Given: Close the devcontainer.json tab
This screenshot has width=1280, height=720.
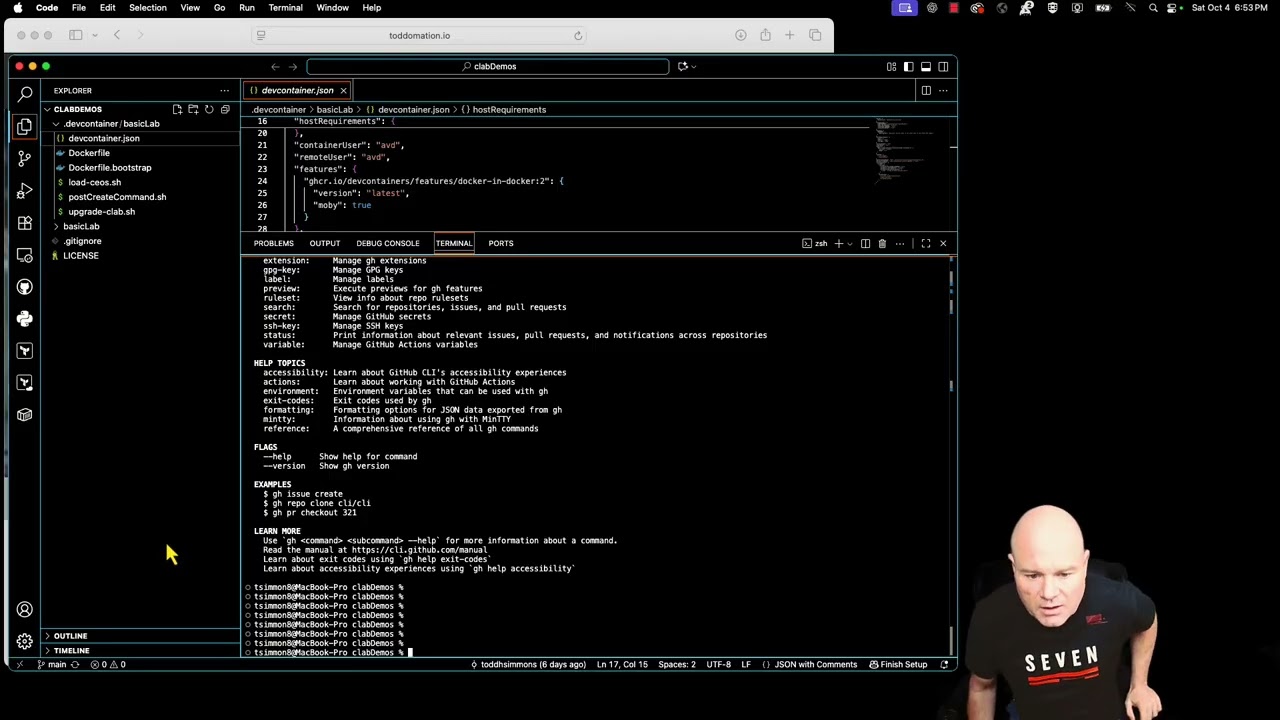Looking at the screenshot, I should click(x=343, y=90).
